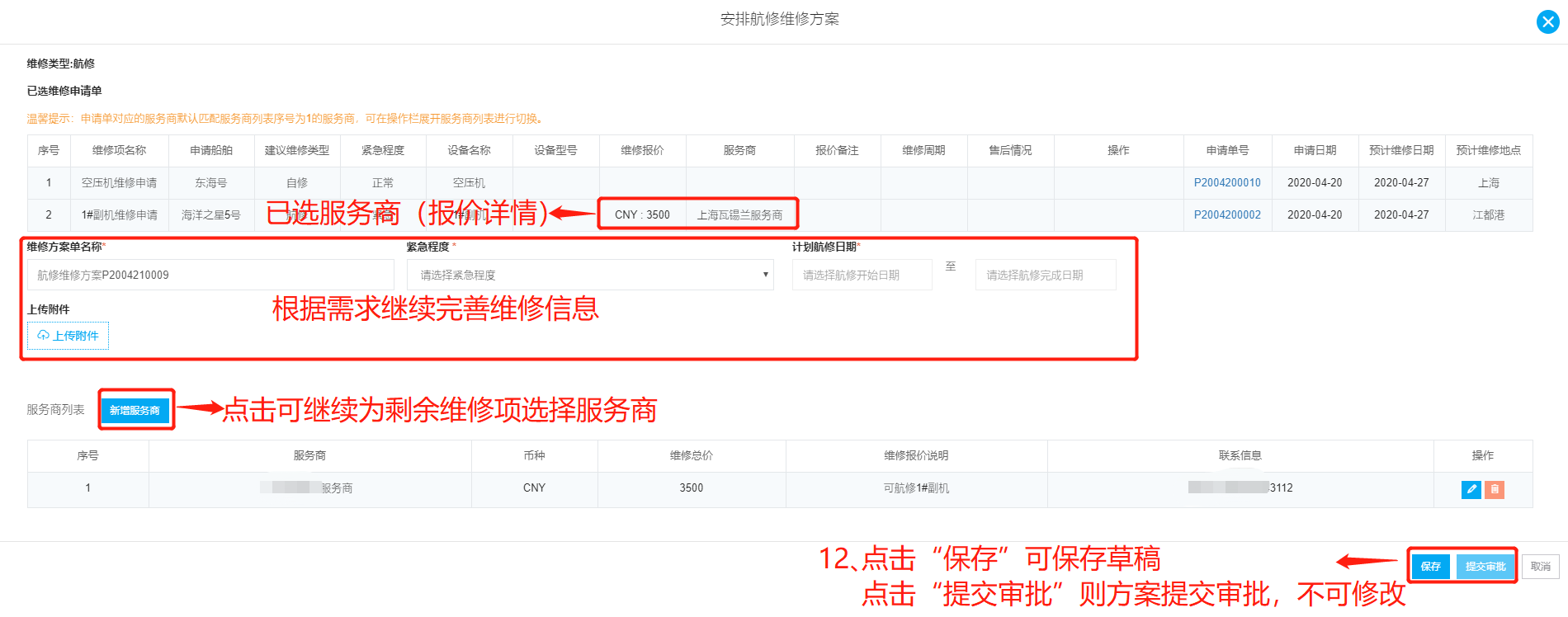Click the CNY : 3500 quote cell
Image resolution: width=1568 pixels, height=617 pixels.
tap(642, 215)
